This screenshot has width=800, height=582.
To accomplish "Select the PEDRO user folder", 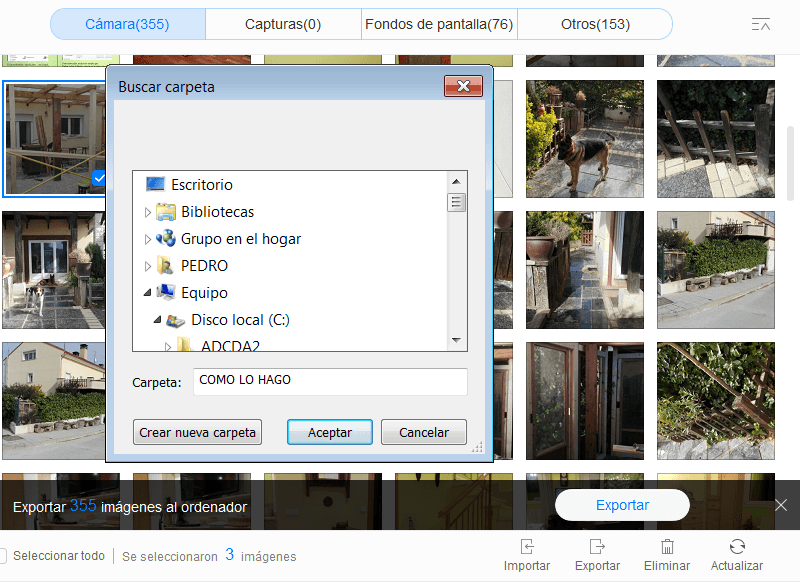I will (204, 266).
